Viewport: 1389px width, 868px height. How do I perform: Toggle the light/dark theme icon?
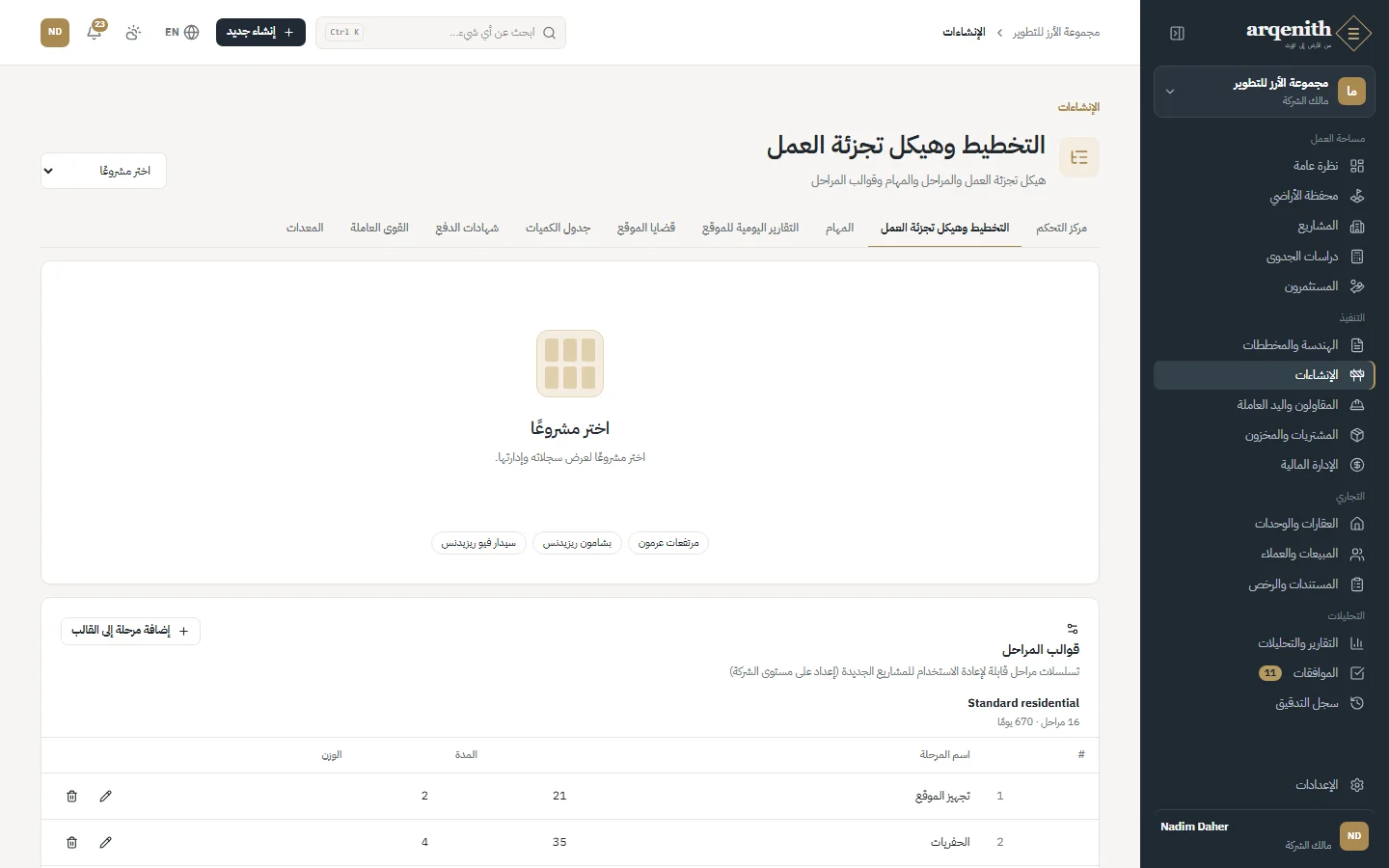[133, 32]
